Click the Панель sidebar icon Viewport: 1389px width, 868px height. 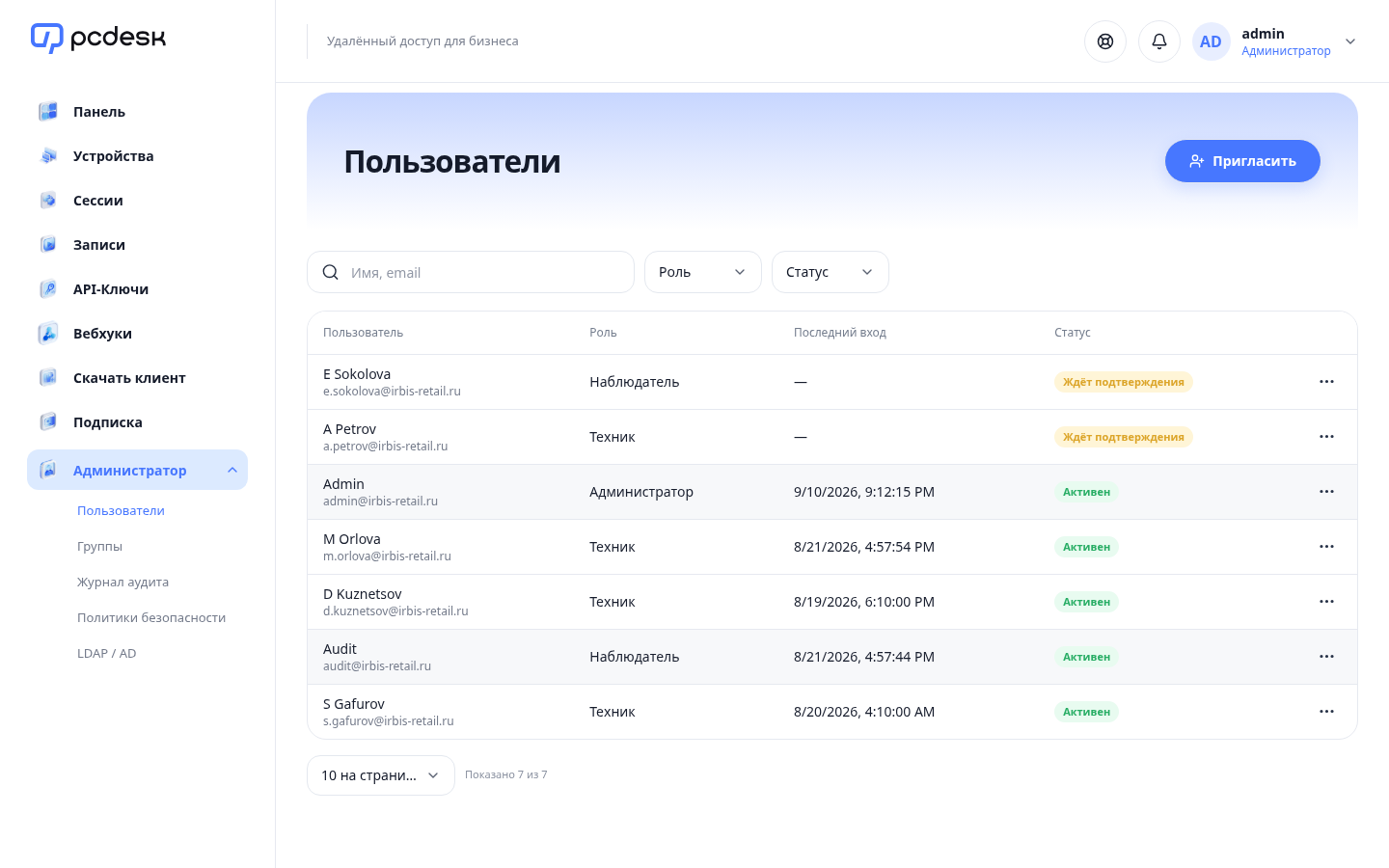[x=48, y=112]
